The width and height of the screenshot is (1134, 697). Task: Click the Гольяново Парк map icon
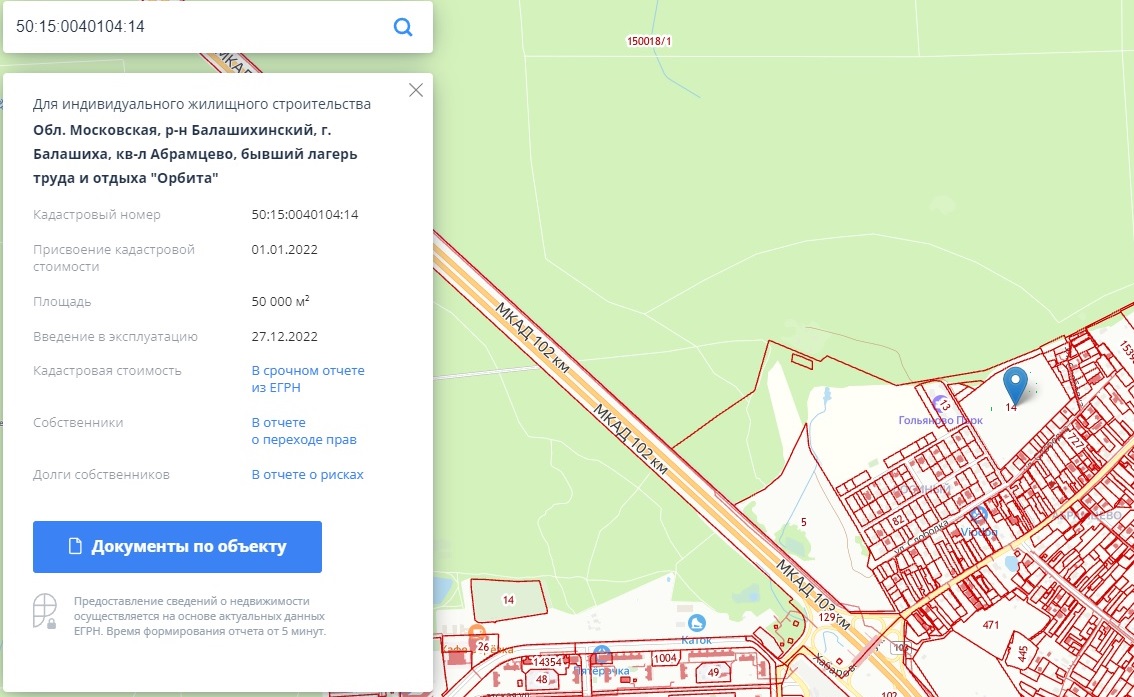click(940, 403)
